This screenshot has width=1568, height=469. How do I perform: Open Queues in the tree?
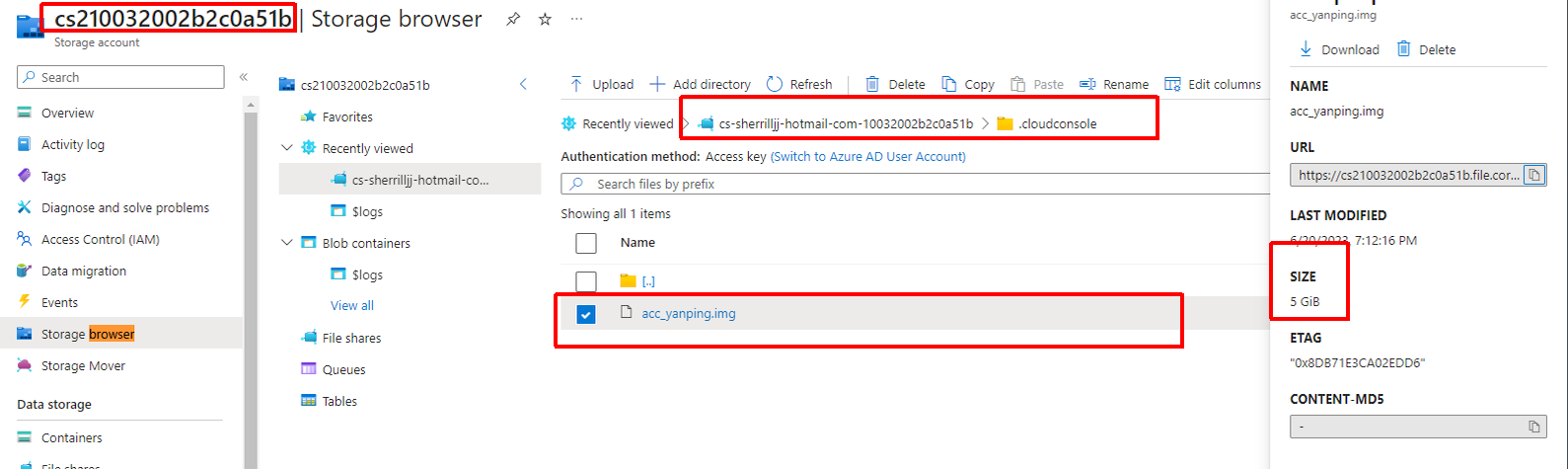pyautogui.click(x=343, y=370)
